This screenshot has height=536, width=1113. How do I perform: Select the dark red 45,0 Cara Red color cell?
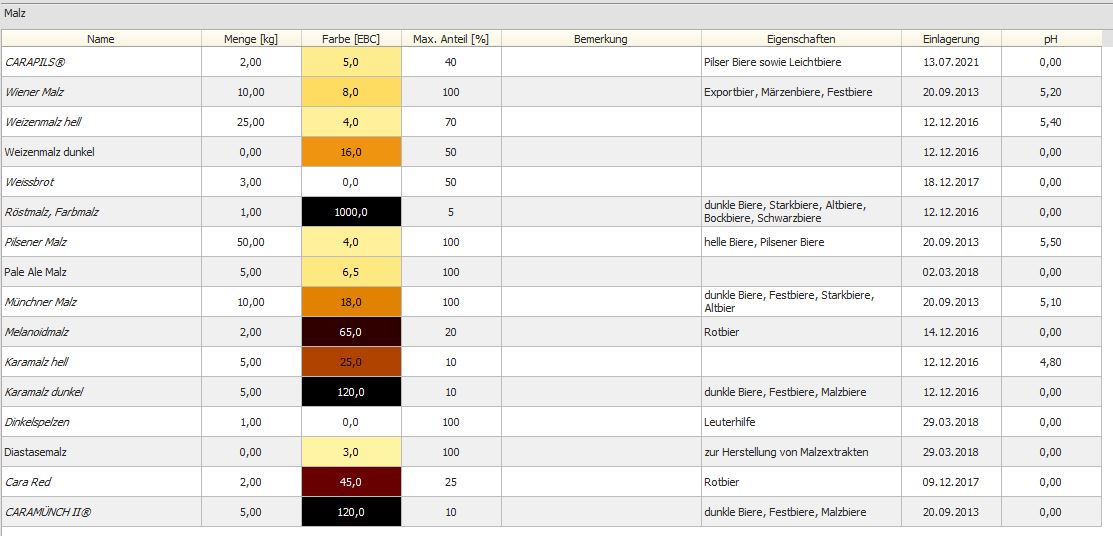[x=351, y=482]
